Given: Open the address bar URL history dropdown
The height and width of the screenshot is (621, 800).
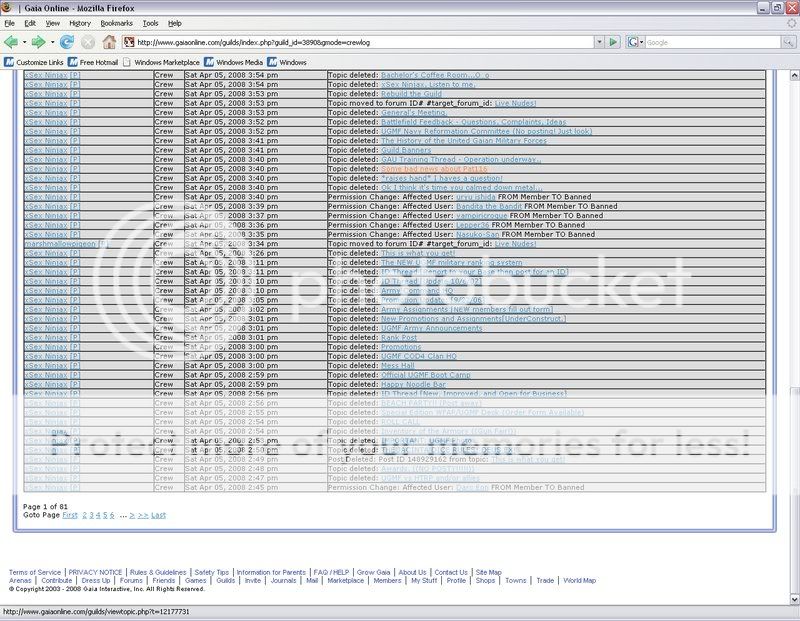Looking at the screenshot, I should [599, 42].
